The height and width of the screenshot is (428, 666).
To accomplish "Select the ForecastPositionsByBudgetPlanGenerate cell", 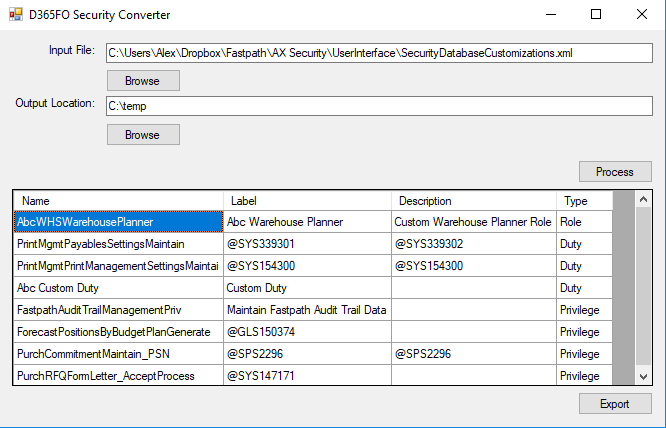I will [119, 332].
